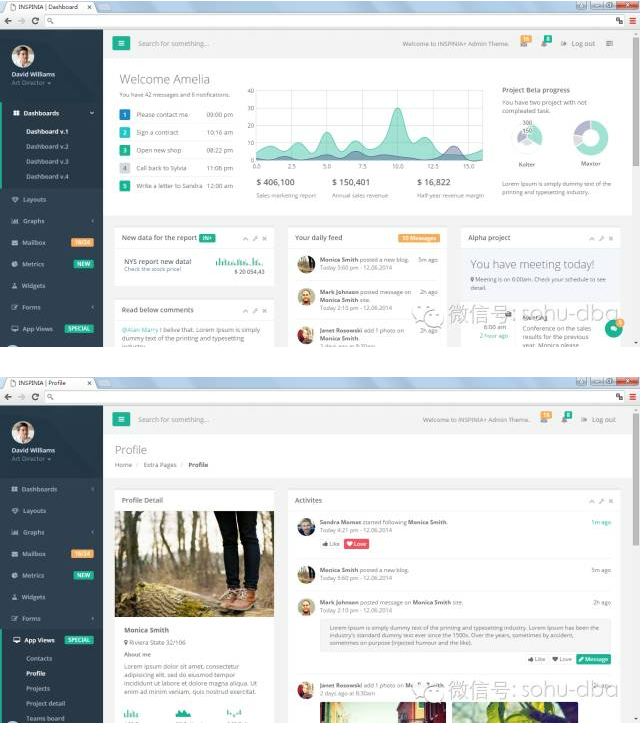The height and width of the screenshot is (730, 642).
Task: Collapse the 'New data for the report' panel
Action: tap(245, 238)
